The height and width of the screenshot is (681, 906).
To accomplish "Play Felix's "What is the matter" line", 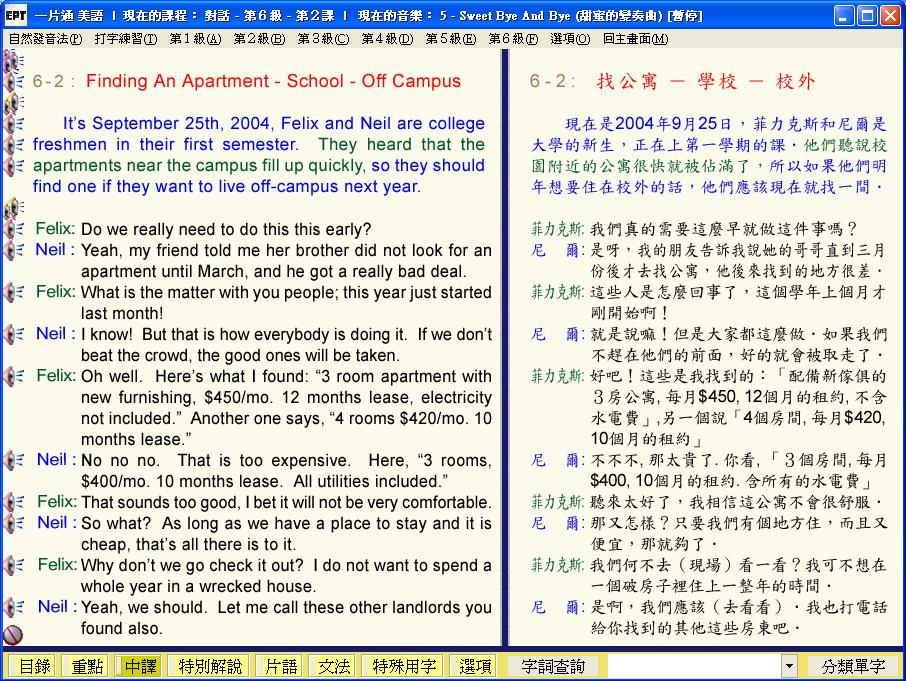I will 14,292.
